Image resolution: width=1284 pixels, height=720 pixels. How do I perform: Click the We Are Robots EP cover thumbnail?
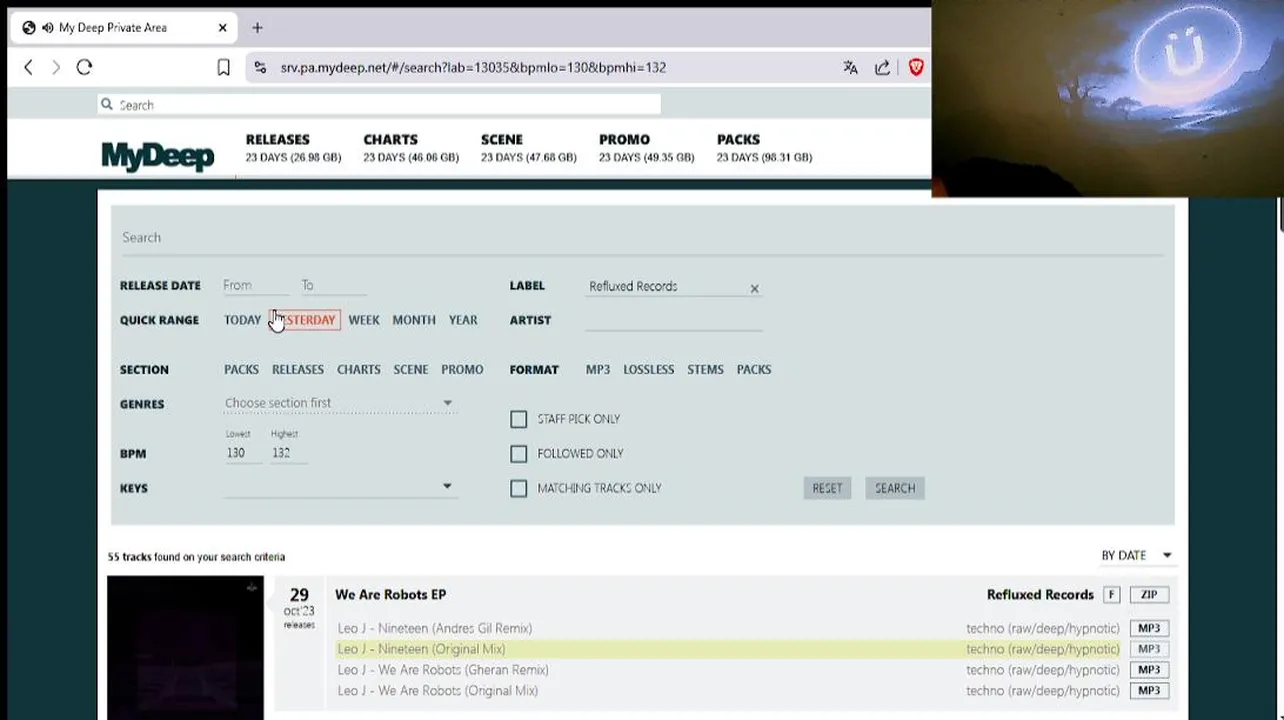pos(186,648)
